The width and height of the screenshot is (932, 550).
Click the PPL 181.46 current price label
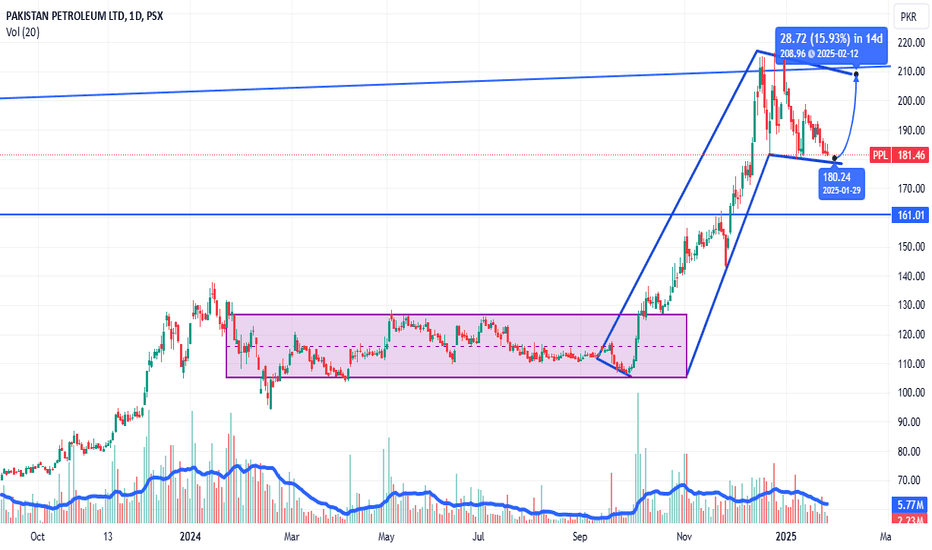898,155
